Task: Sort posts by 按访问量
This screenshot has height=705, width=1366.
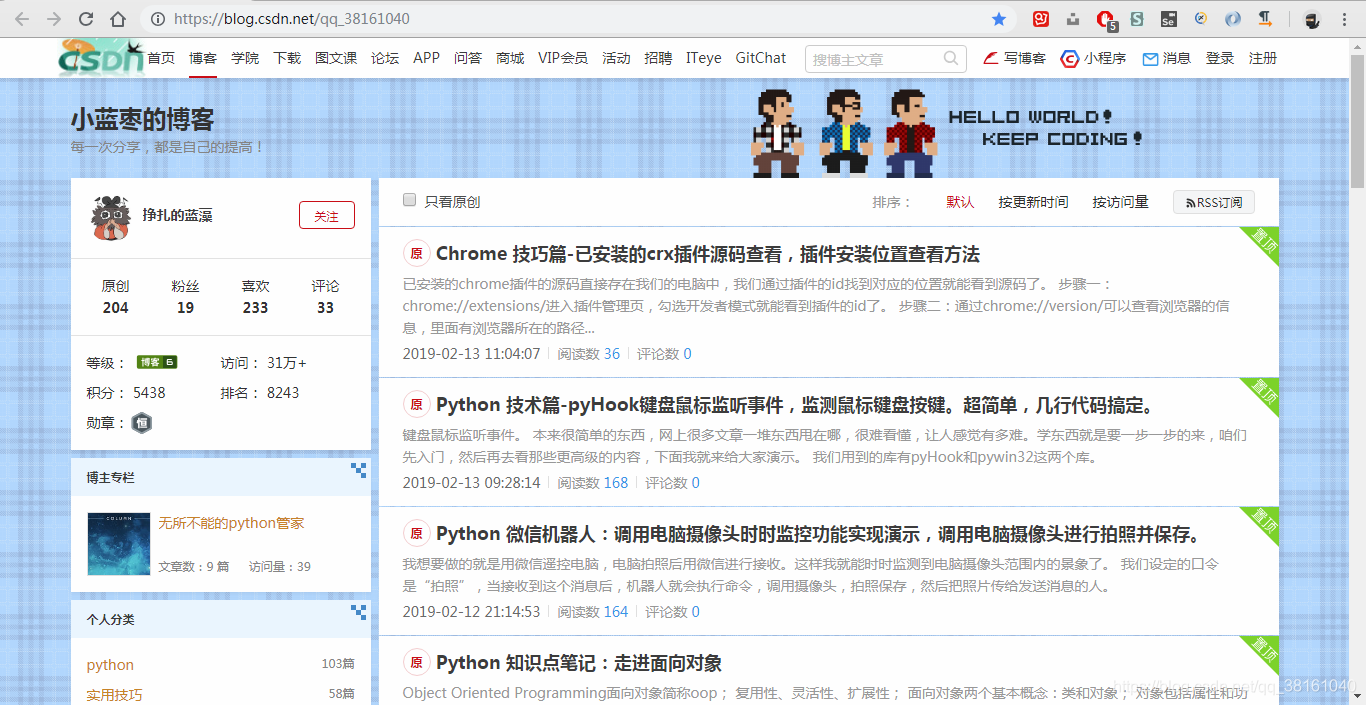Action: coord(1120,201)
